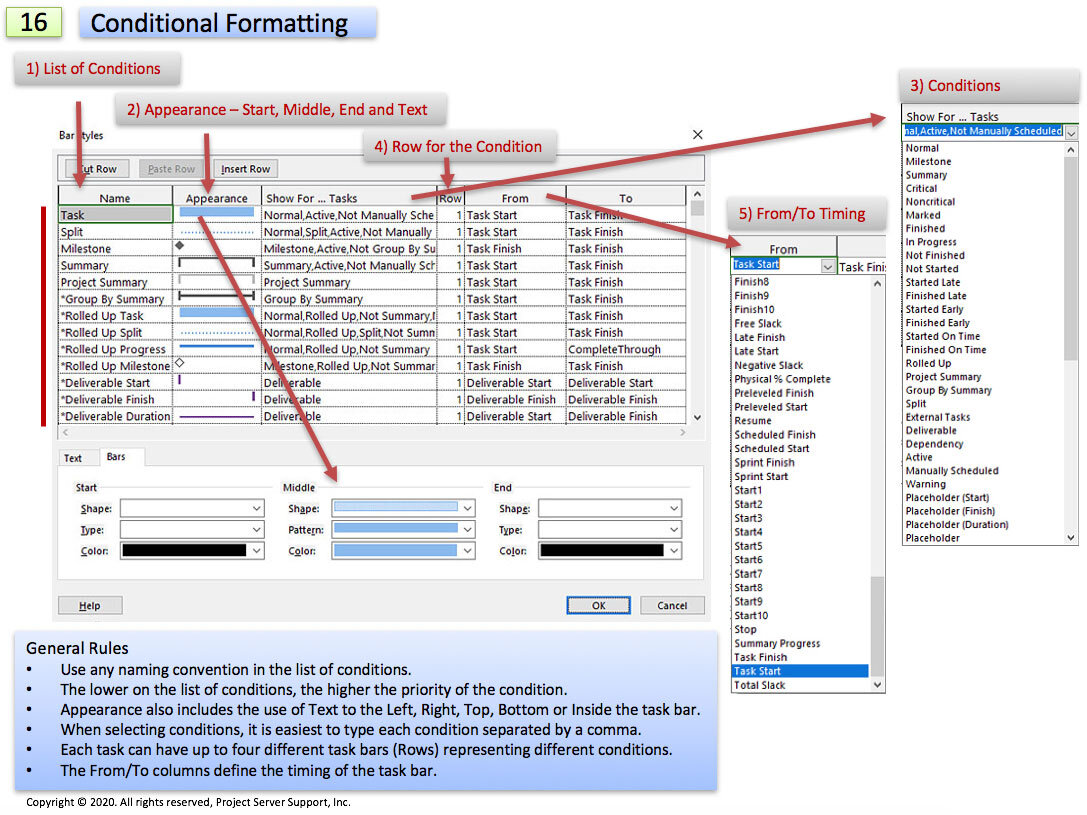This screenshot has height=815, width=1087.
Task: Choose Manually Scheduled in Show For list
Action: 952,471
